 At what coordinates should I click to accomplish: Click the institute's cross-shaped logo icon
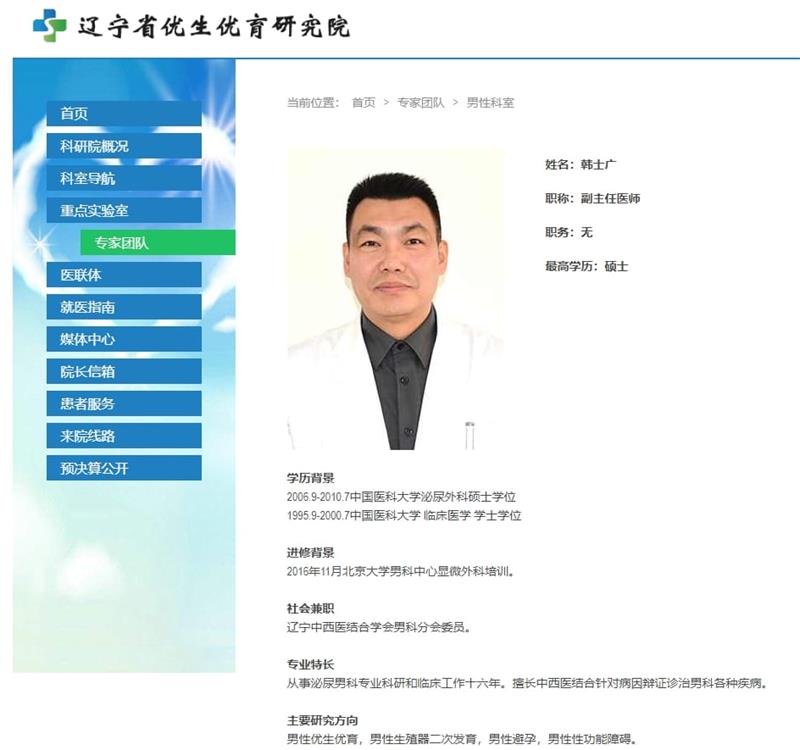[49, 26]
